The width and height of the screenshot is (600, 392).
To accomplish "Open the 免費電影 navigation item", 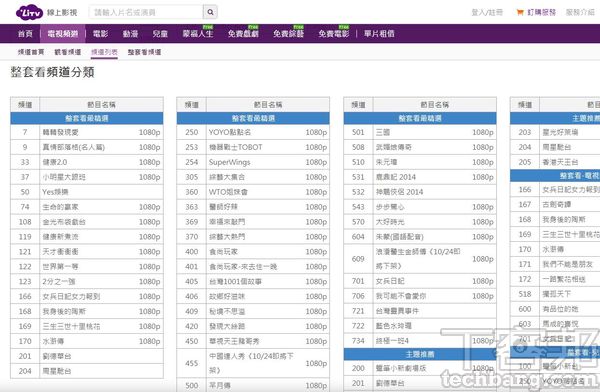I will pos(334,34).
